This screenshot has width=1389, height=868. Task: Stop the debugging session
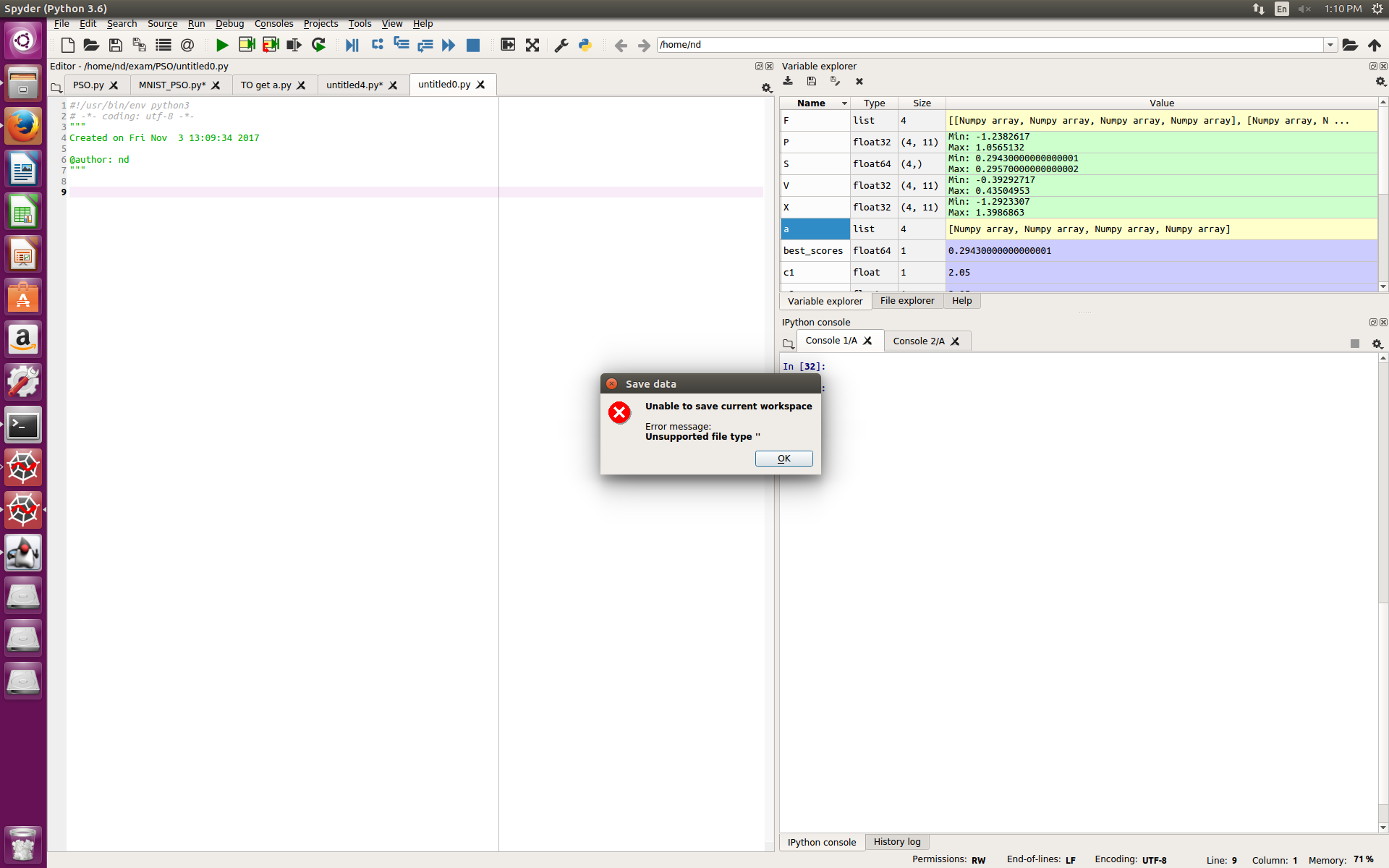473,45
